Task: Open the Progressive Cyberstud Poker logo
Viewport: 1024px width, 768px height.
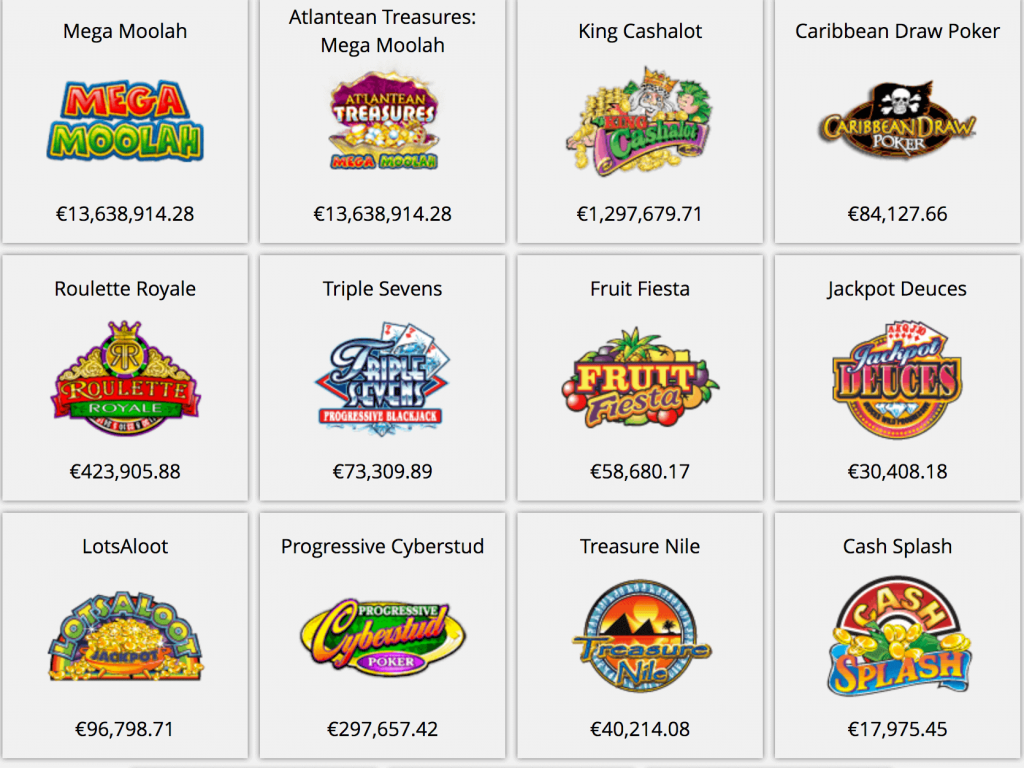Action: coord(383,636)
